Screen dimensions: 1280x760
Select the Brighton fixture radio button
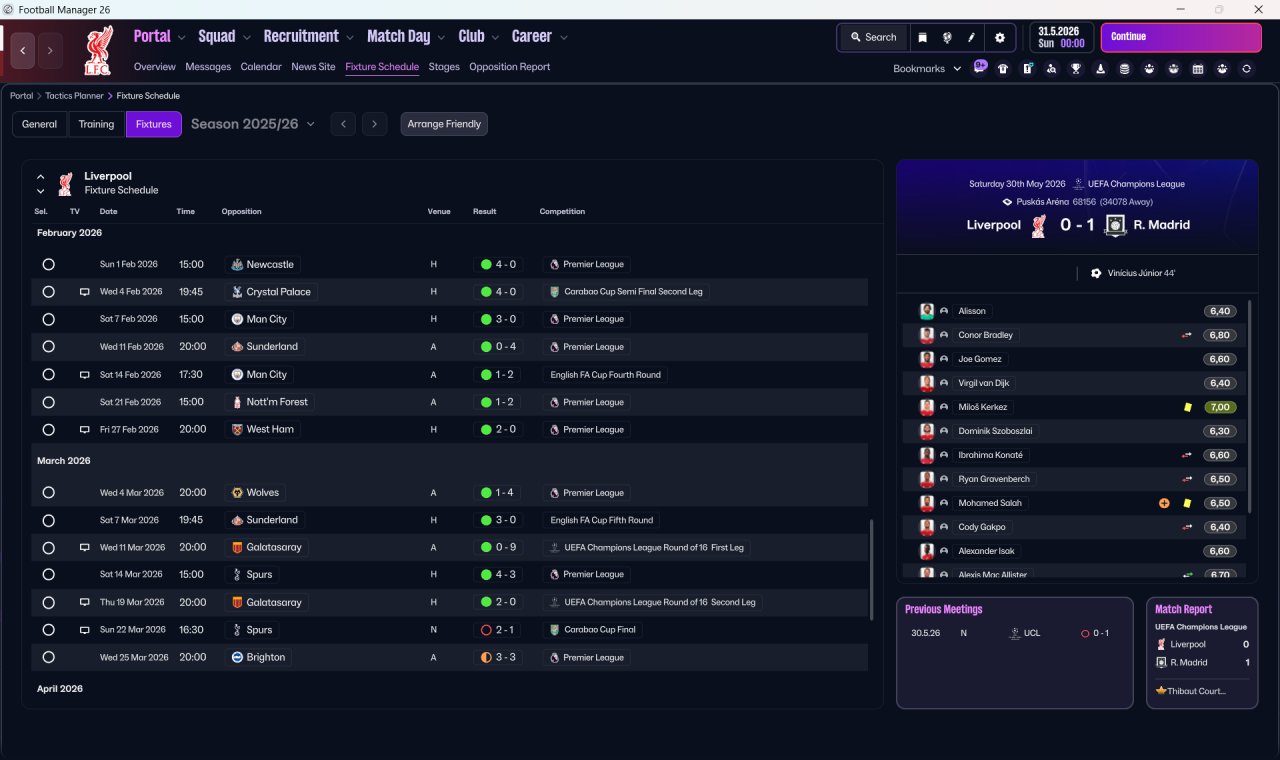[x=48, y=658]
